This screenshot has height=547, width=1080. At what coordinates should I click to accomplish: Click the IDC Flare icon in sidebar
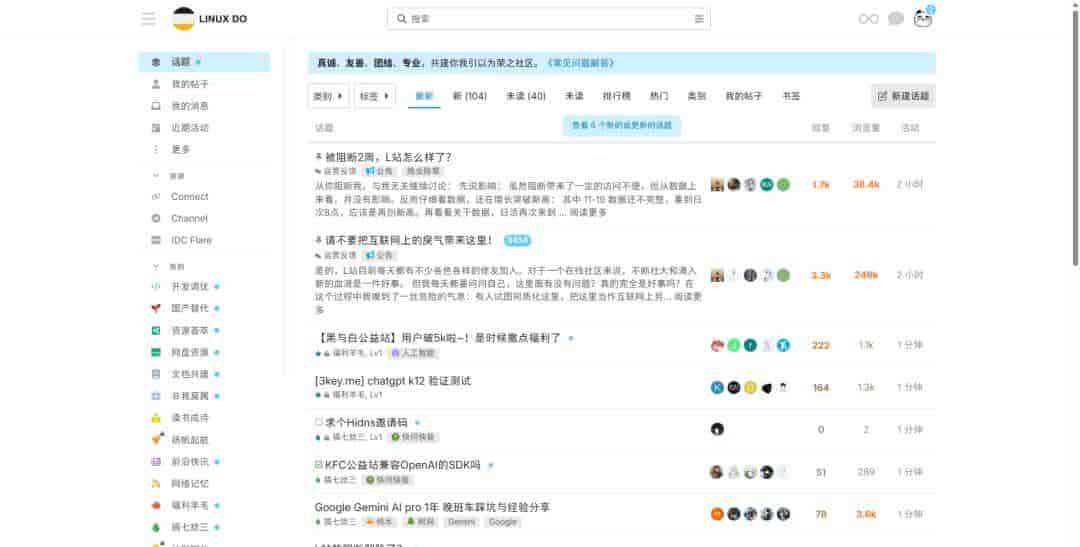(156, 240)
